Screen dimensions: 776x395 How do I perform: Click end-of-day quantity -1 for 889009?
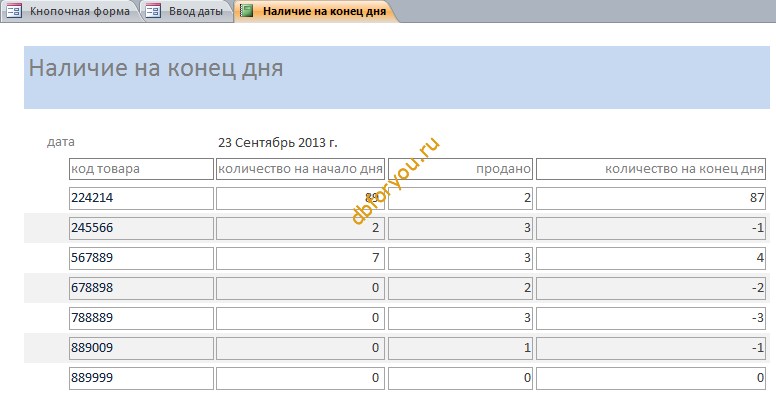click(x=651, y=348)
